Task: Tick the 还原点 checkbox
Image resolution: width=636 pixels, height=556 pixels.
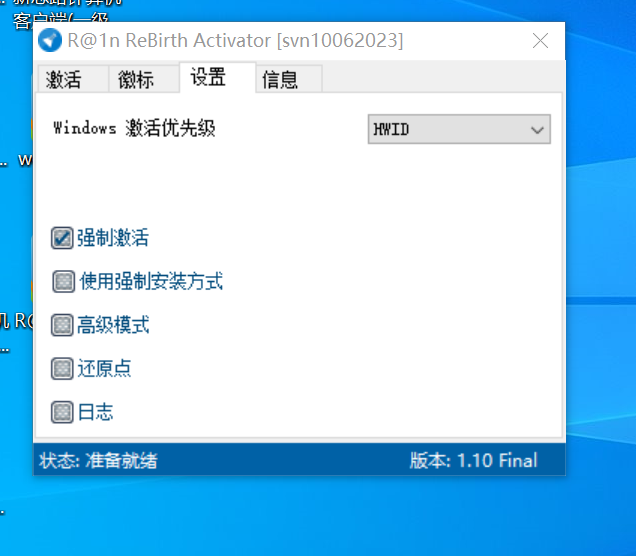Action: 62,369
